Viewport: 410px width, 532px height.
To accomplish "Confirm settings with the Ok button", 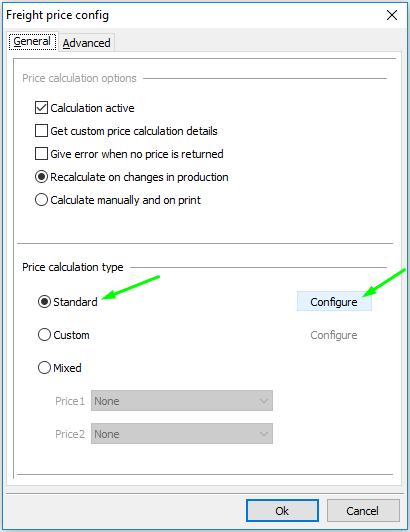I will pos(282,510).
